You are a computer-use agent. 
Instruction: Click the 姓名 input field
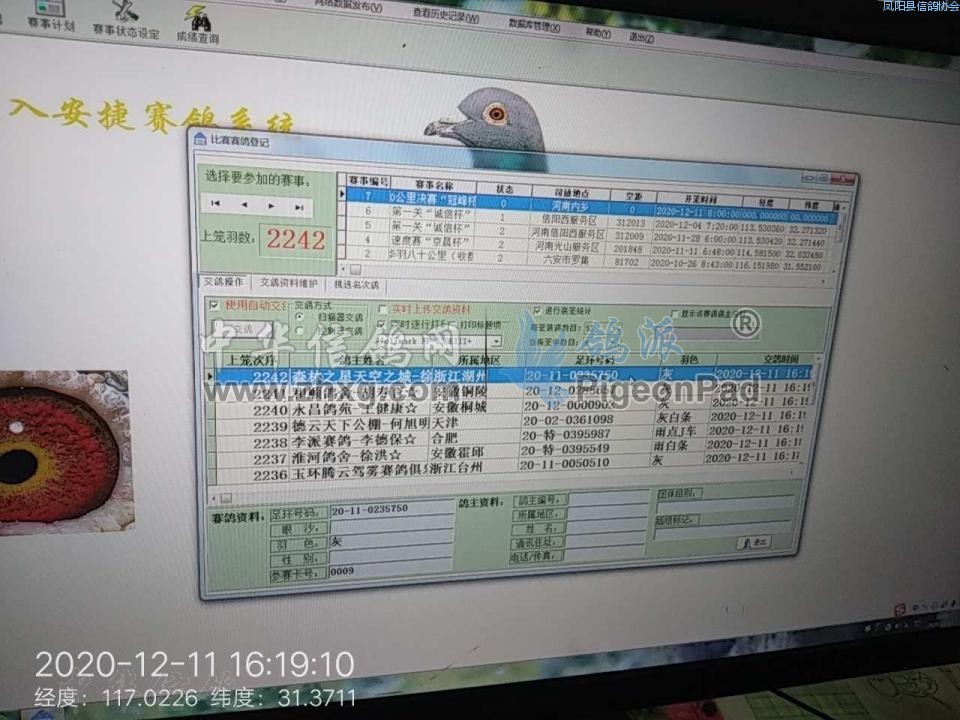[x=606, y=527]
